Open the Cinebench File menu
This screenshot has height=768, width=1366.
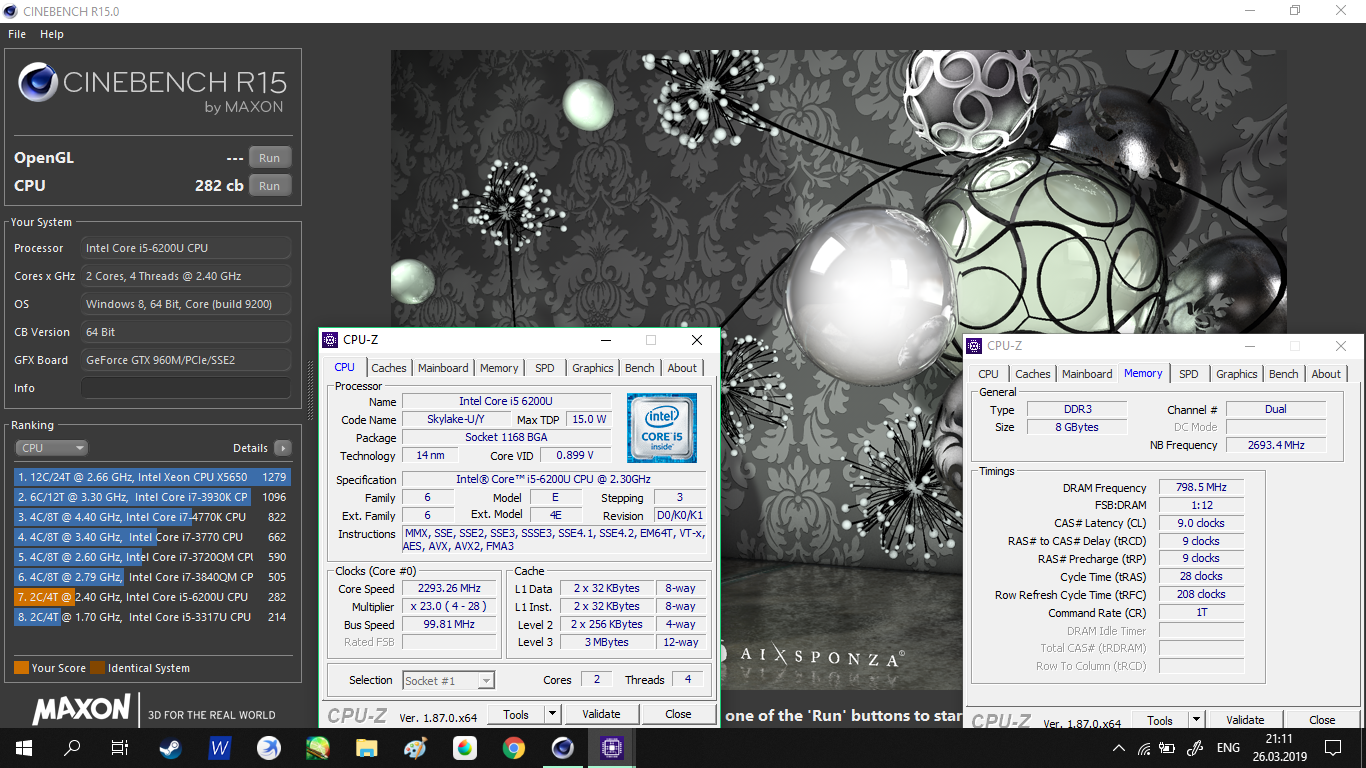pyautogui.click(x=17, y=34)
